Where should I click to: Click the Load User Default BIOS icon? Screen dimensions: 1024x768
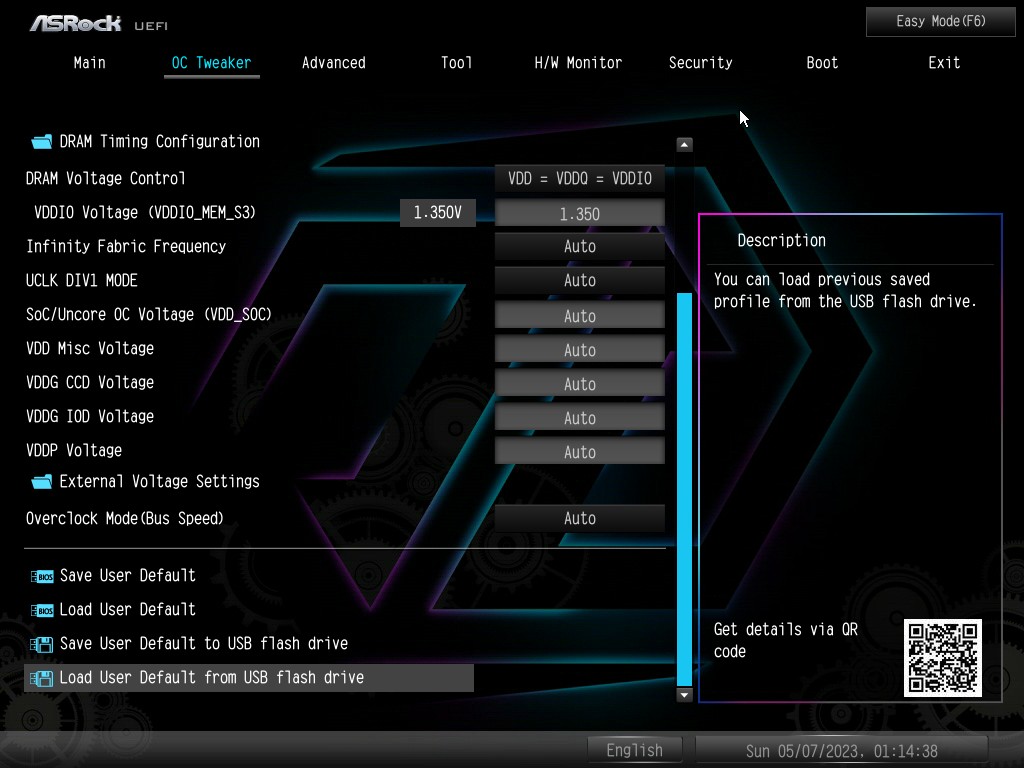click(x=42, y=610)
